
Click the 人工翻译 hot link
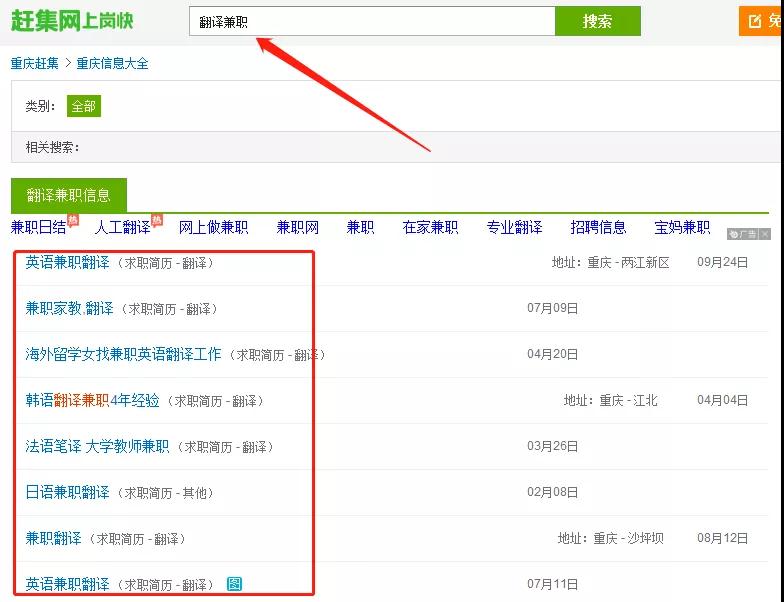click(x=122, y=228)
